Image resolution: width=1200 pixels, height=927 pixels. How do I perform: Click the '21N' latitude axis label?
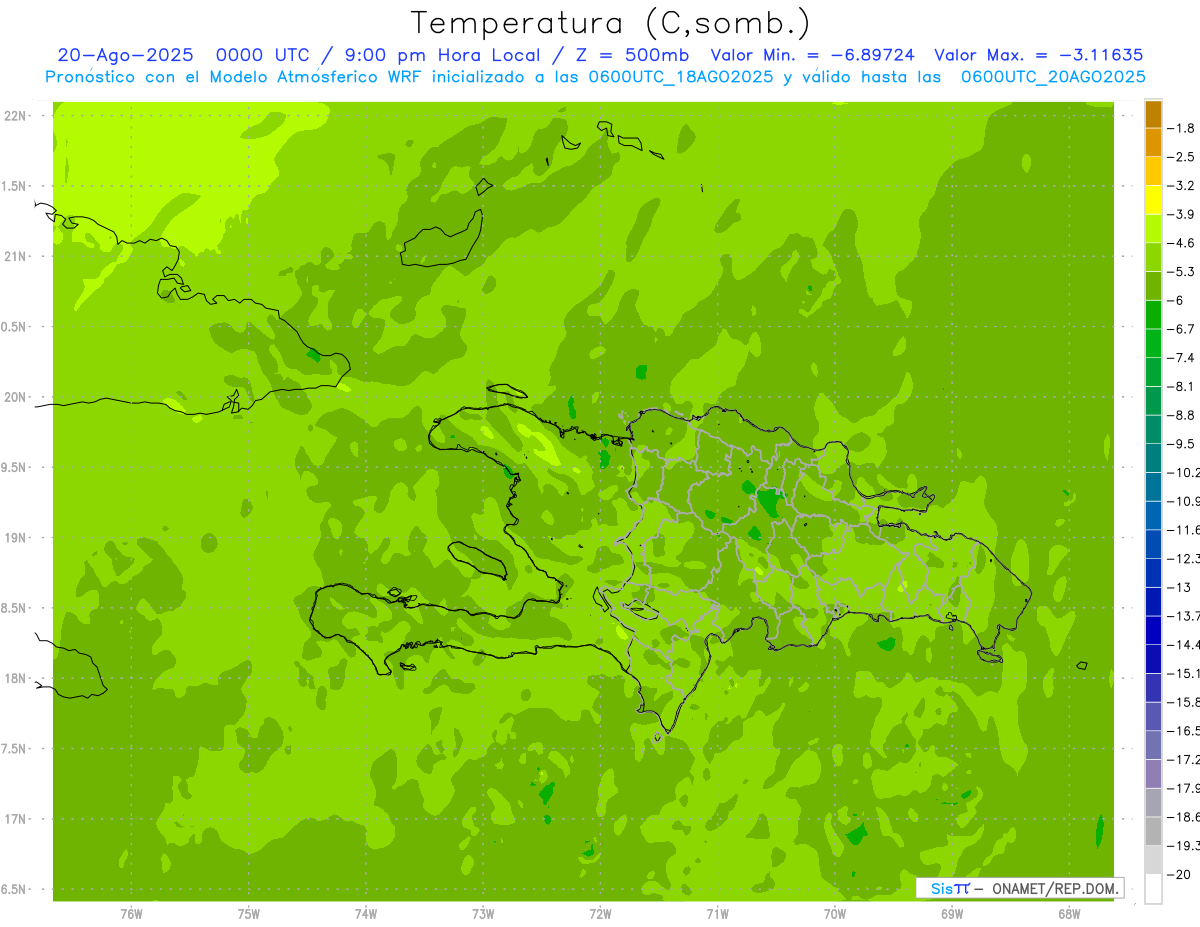[15, 256]
